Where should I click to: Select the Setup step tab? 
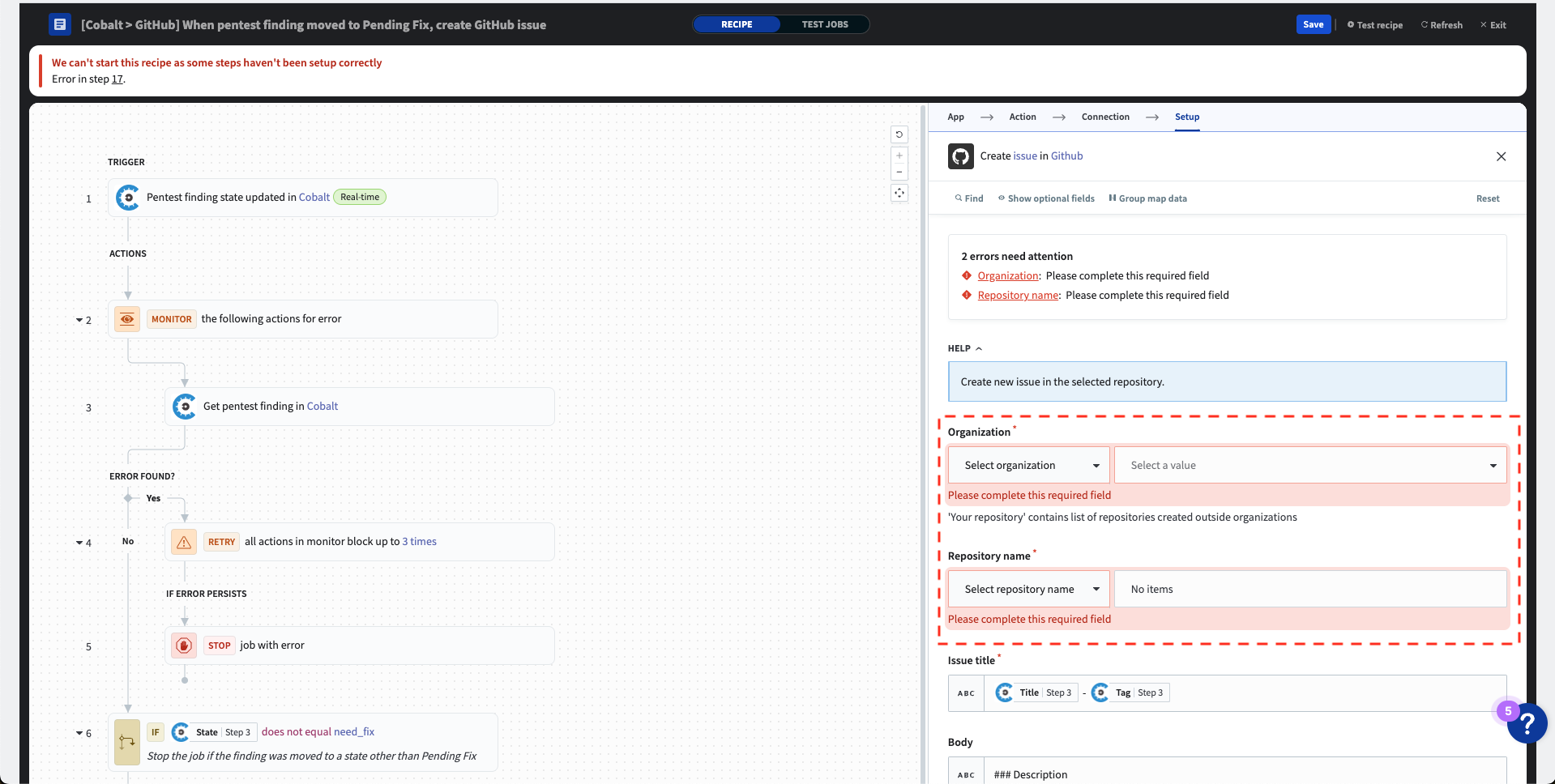(x=1187, y=117)
